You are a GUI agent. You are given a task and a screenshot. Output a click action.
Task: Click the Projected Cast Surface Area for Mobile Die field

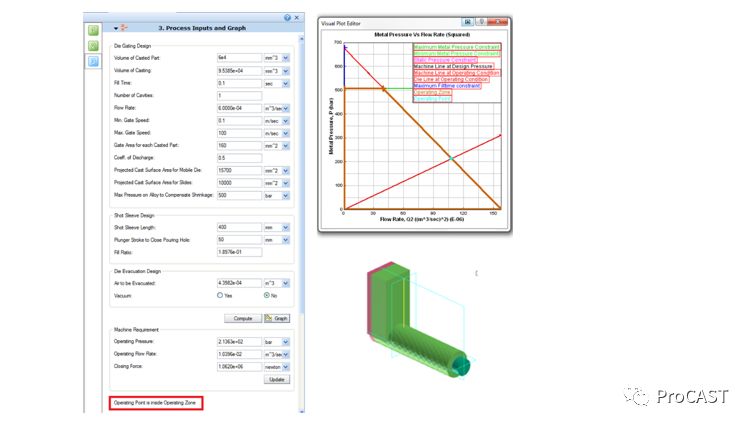(239, 171)
